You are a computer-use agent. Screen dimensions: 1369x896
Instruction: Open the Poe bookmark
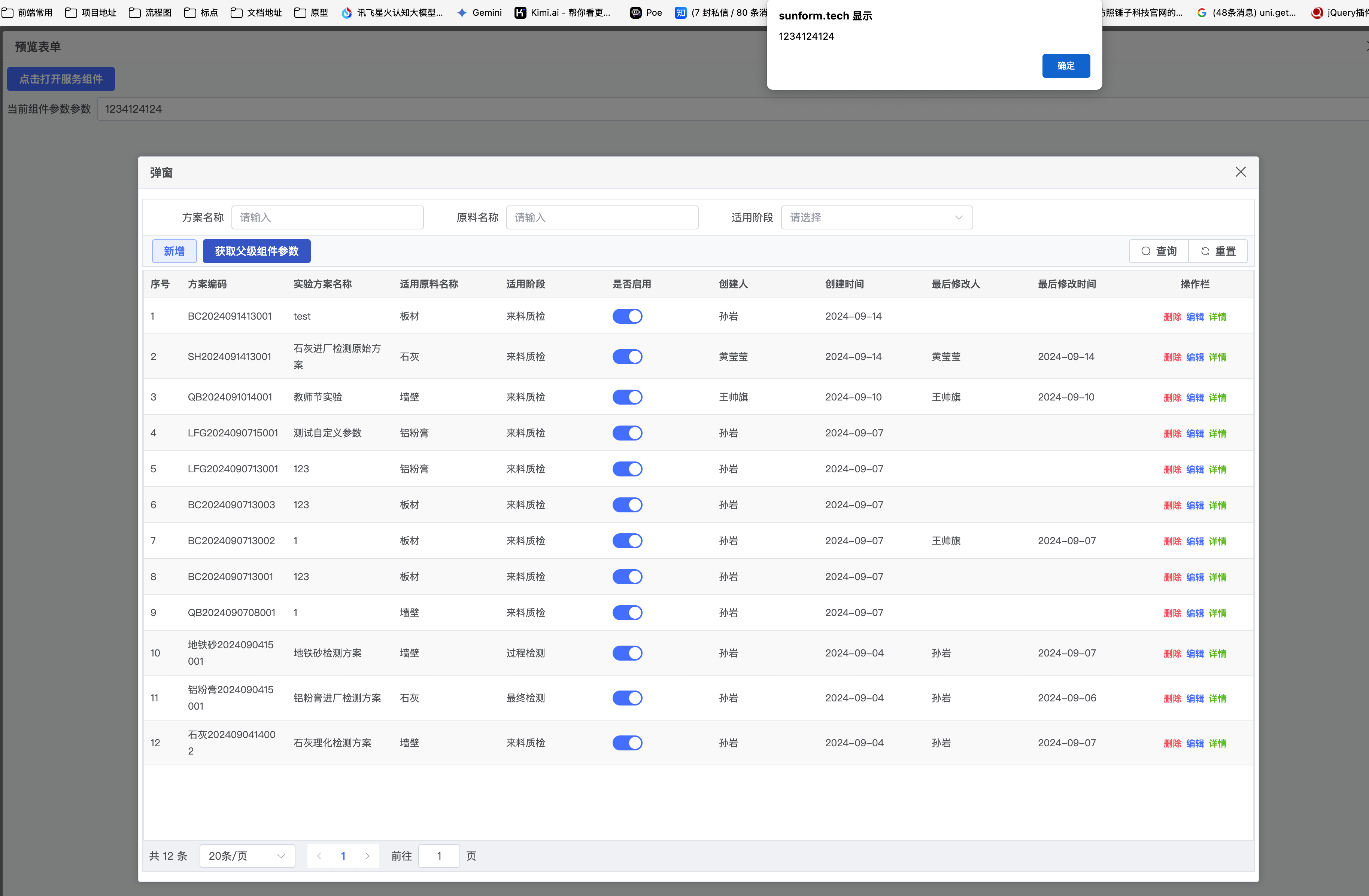point(646,13)
